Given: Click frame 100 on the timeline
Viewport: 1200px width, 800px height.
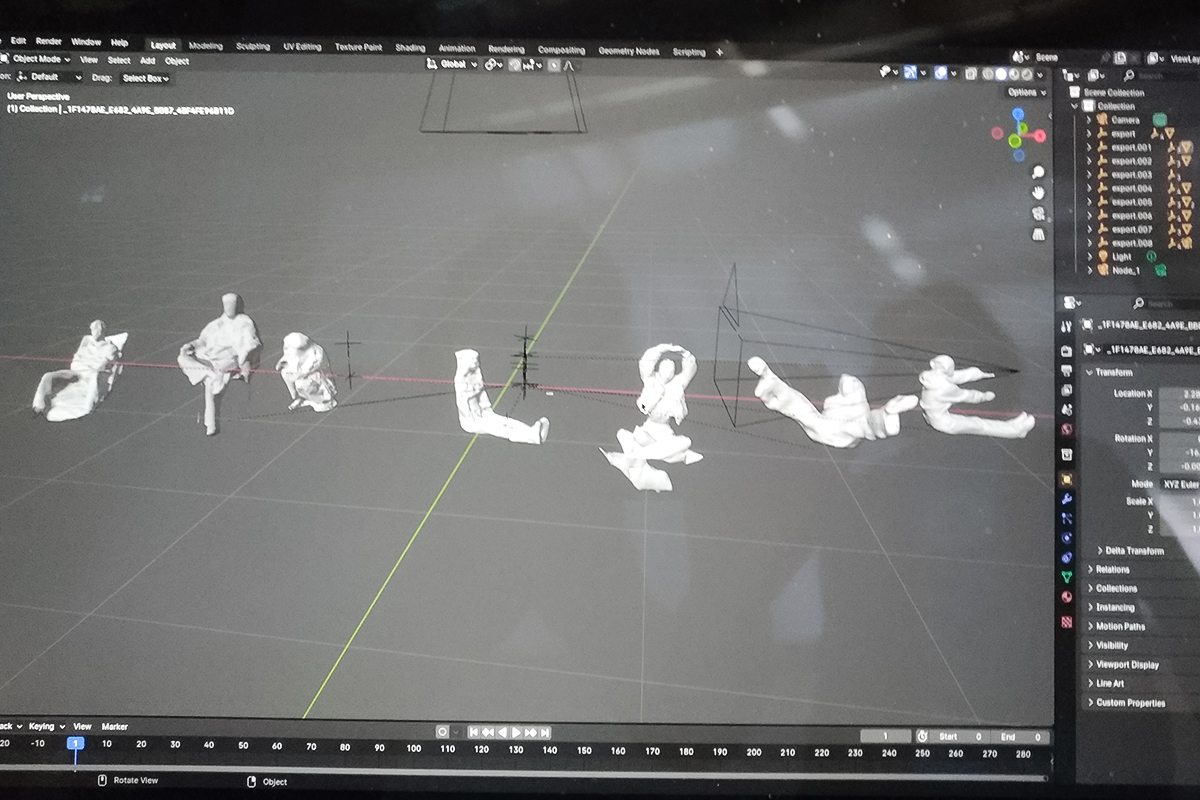Looking at the screenshot, I should click(413, 748).
